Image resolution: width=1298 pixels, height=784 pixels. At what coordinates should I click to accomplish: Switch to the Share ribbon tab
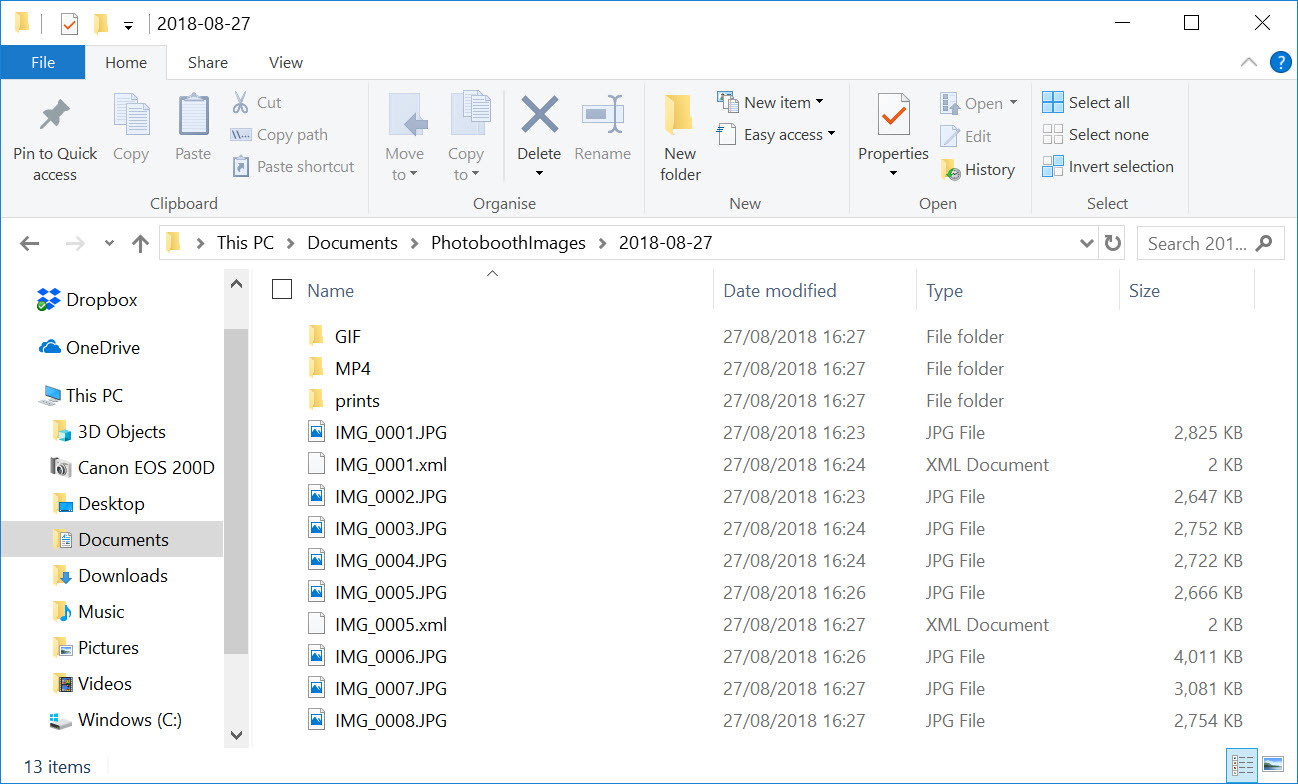208,62
